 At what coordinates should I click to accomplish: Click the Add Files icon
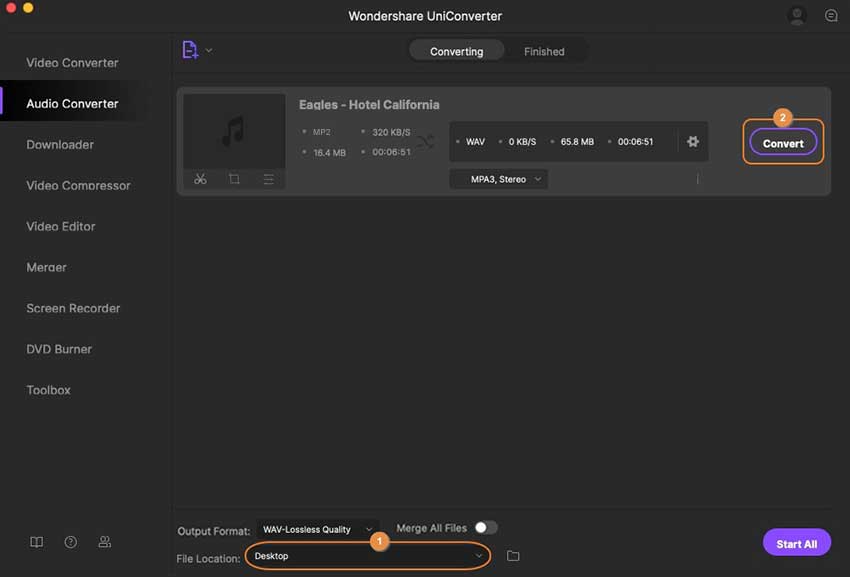coord(190,50)
